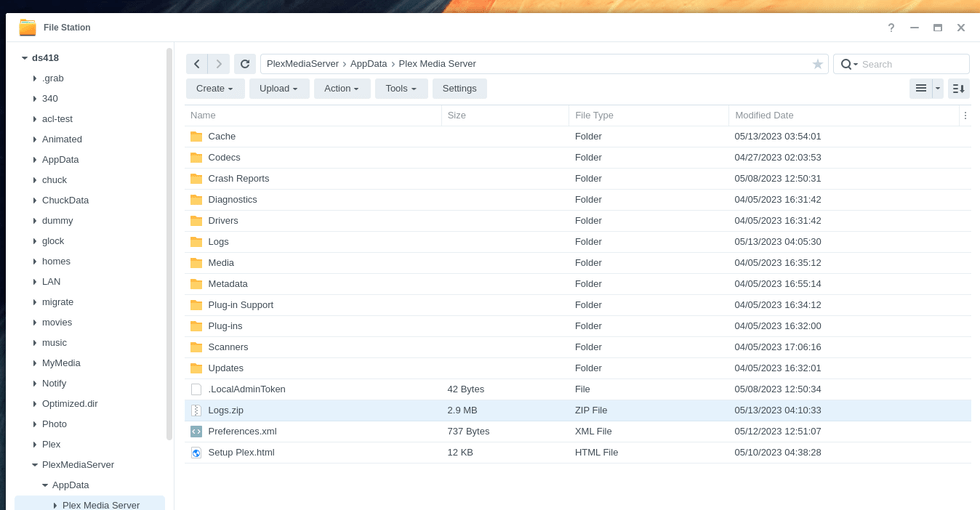Open the Tools dropdown menu
Image resolution: width=980 pixels, height=510 pixels.
tap(401, 89)
